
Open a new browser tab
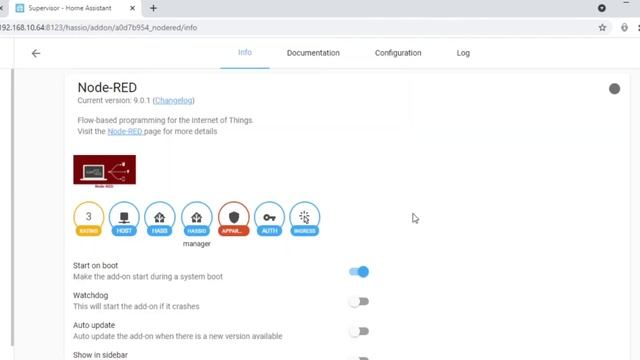(x=153, y=8)
